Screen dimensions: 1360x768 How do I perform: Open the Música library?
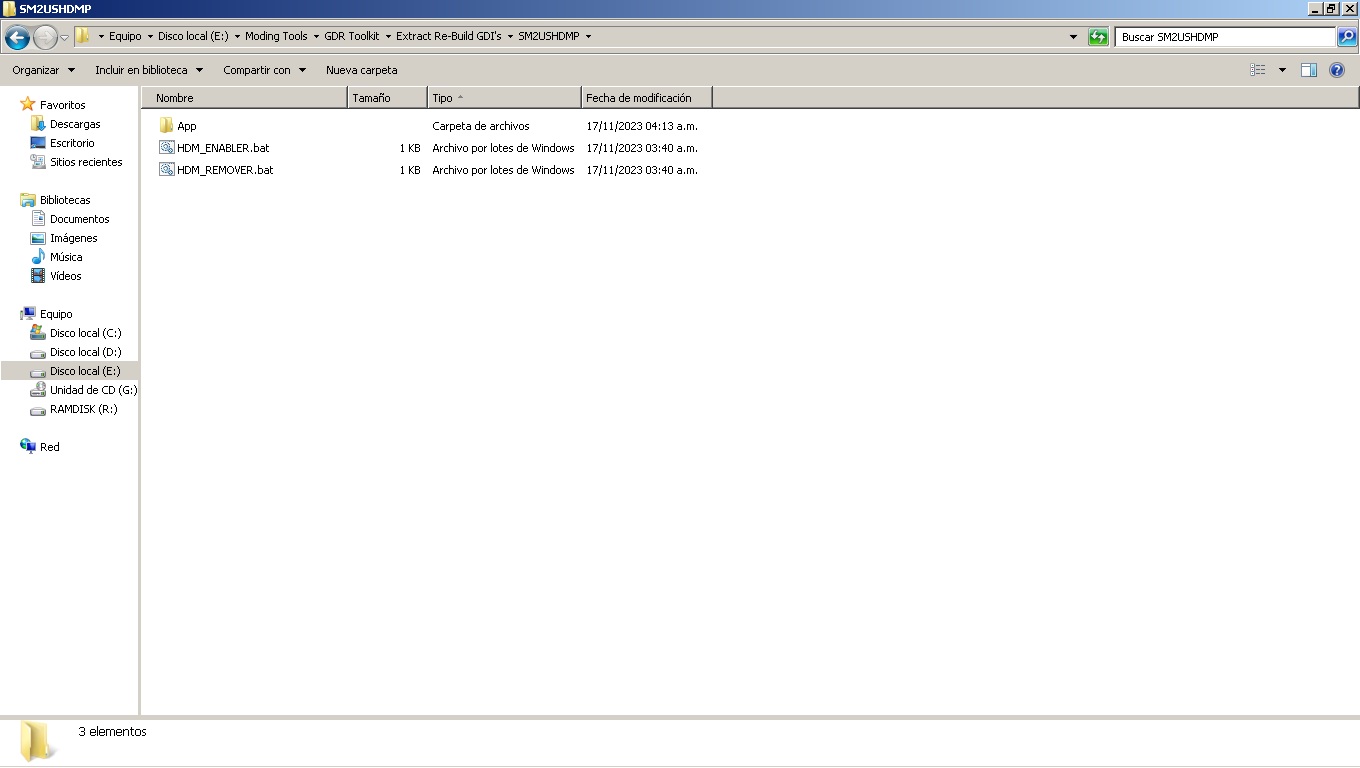66,257
